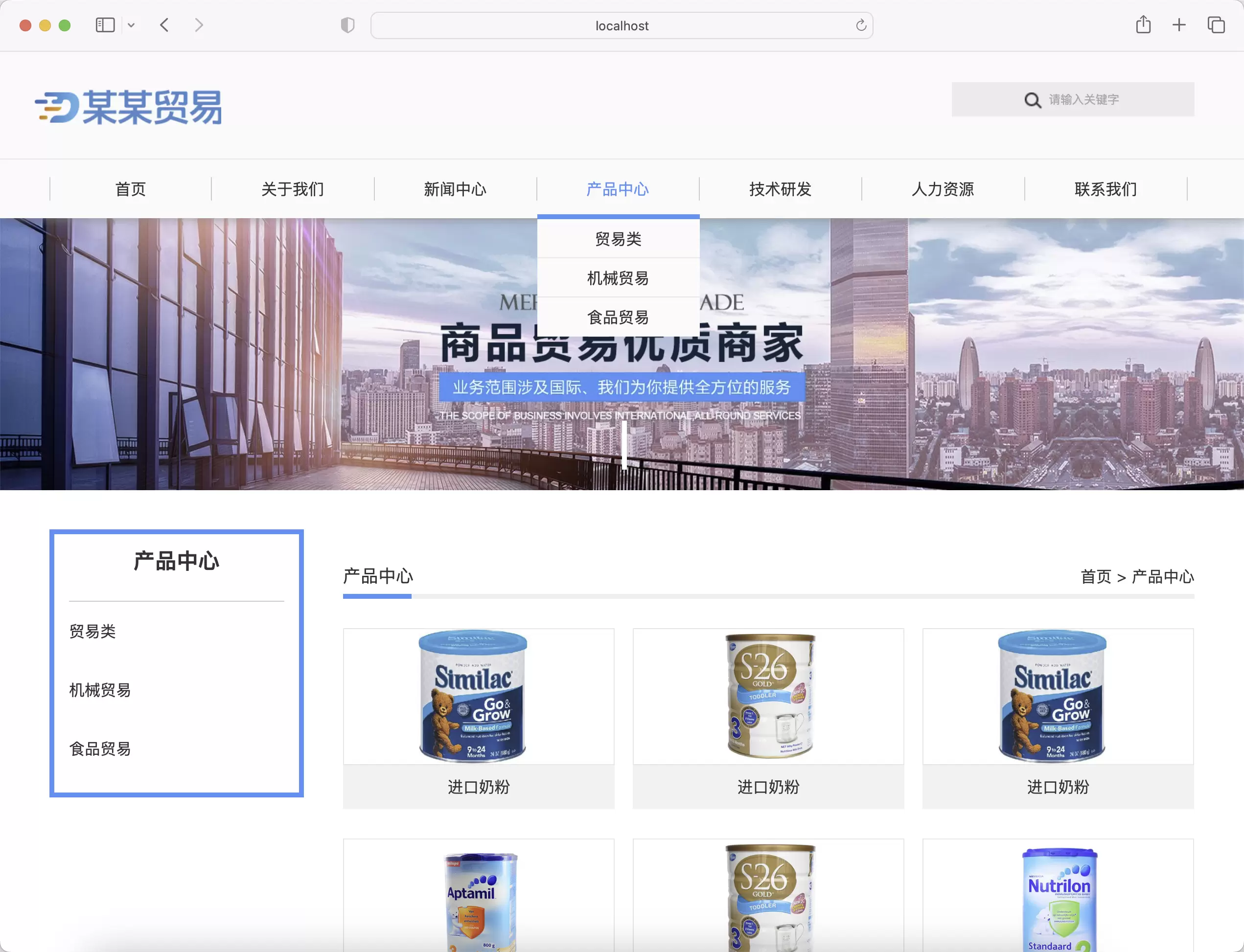Image resolution: width=1244 pixels, height=952 pixels.
Task: Click the 产品中心 breadcrumb link
Action: pos(1162,576)
